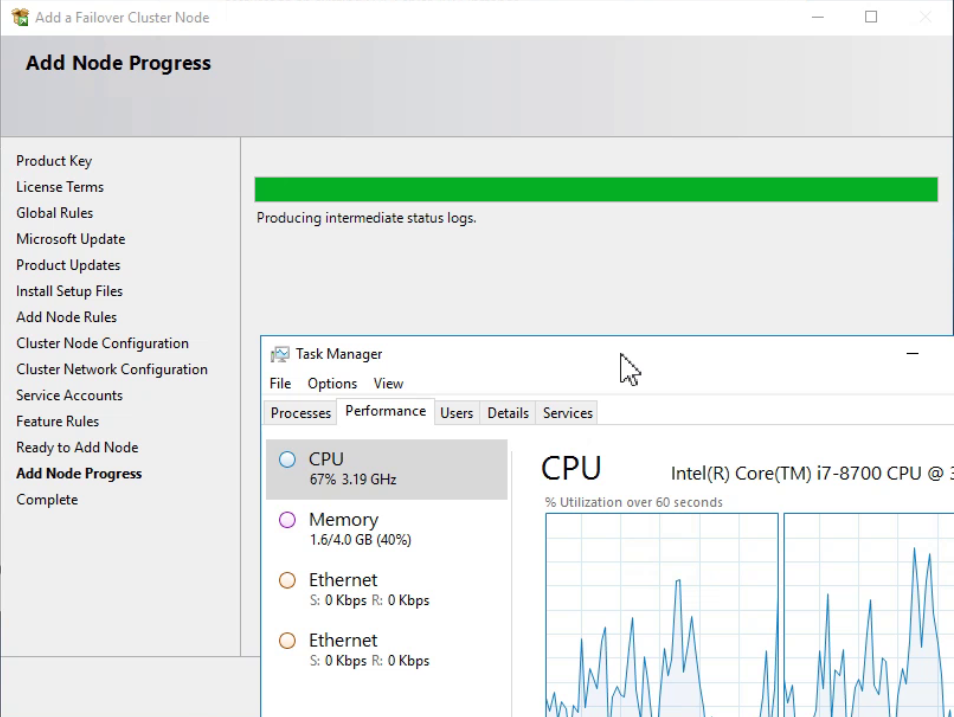
Task: Click the Install Setup Files step
Action: point(69,292)
